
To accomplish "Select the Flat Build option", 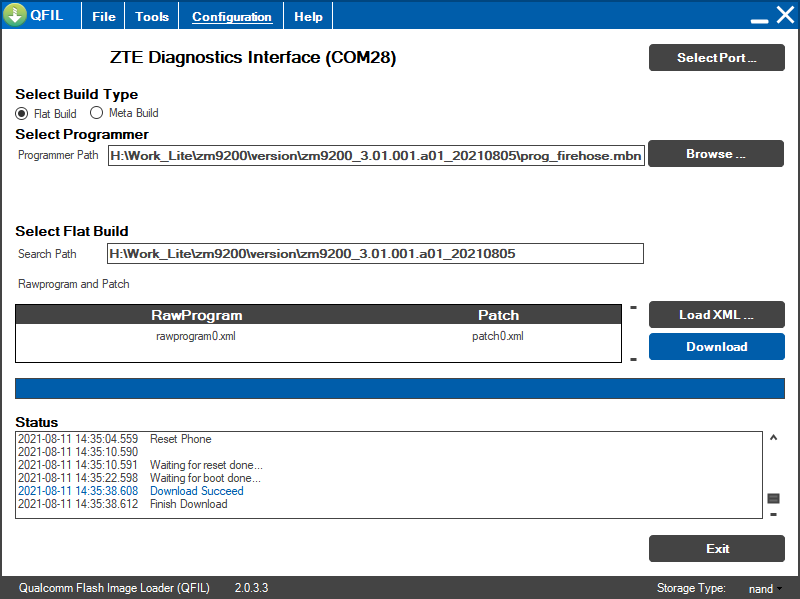I will coord(21,113).
